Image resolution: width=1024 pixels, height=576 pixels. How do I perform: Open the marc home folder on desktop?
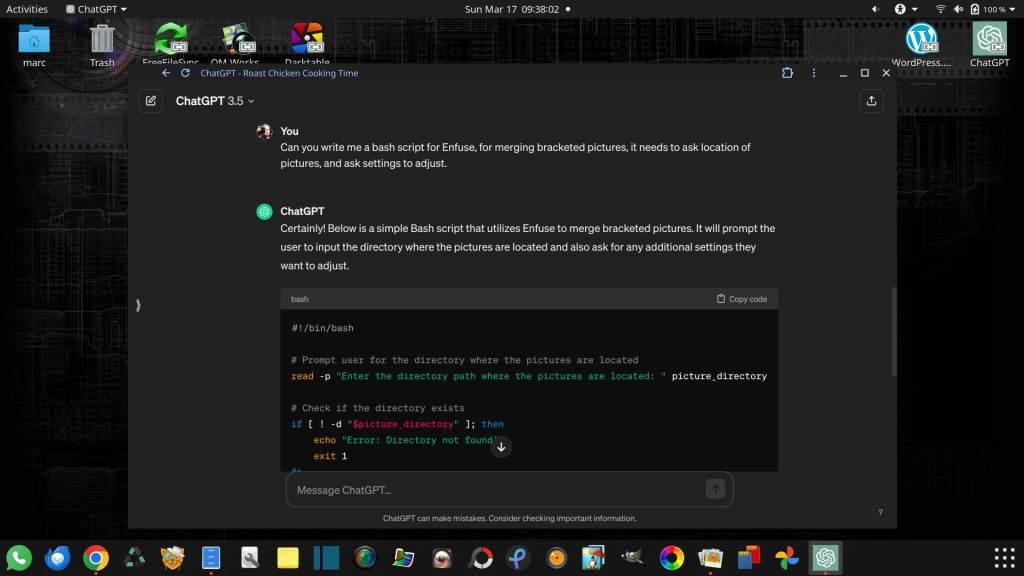click(34, 45)
